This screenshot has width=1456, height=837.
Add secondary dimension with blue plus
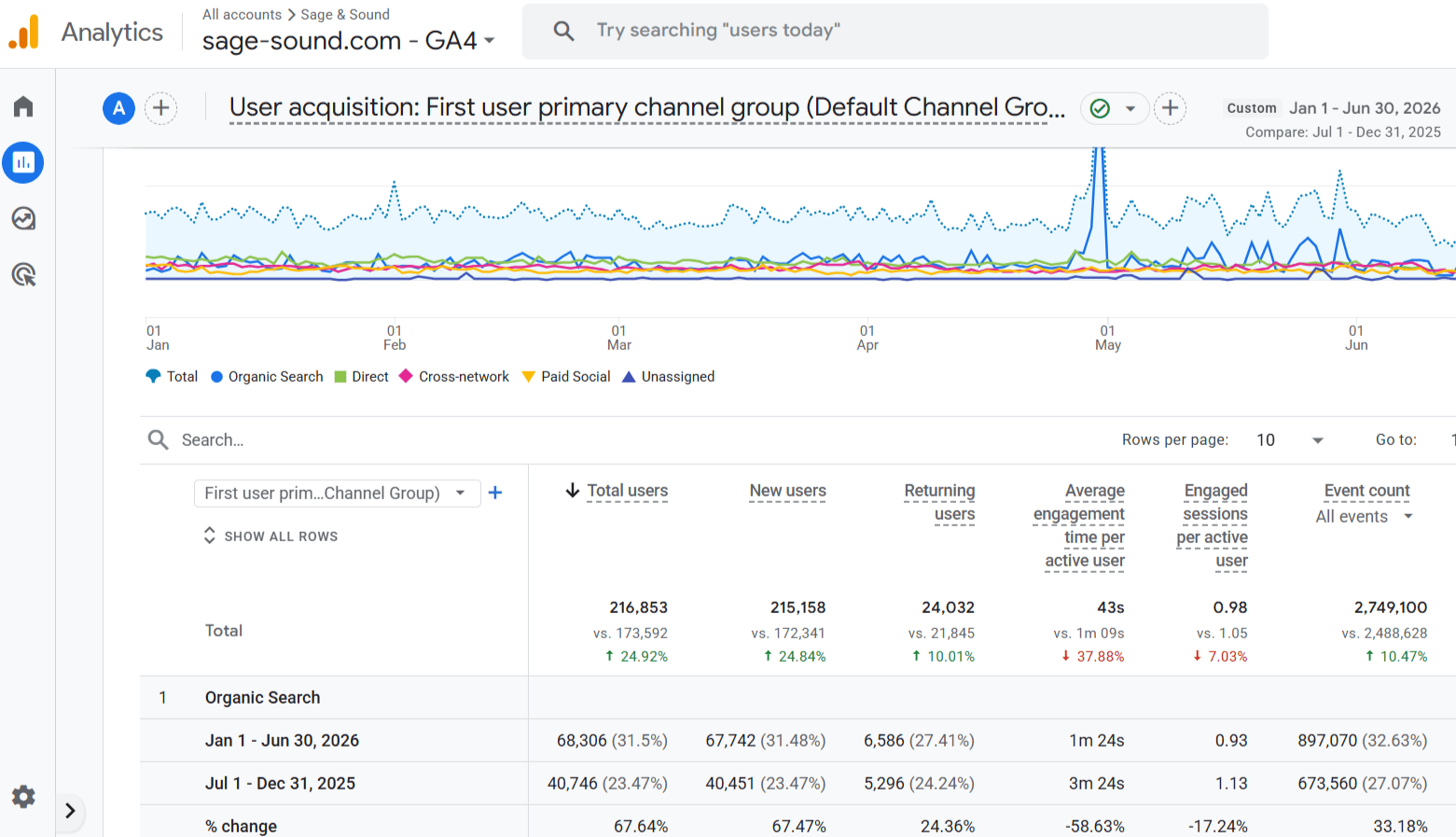[495, 493]
